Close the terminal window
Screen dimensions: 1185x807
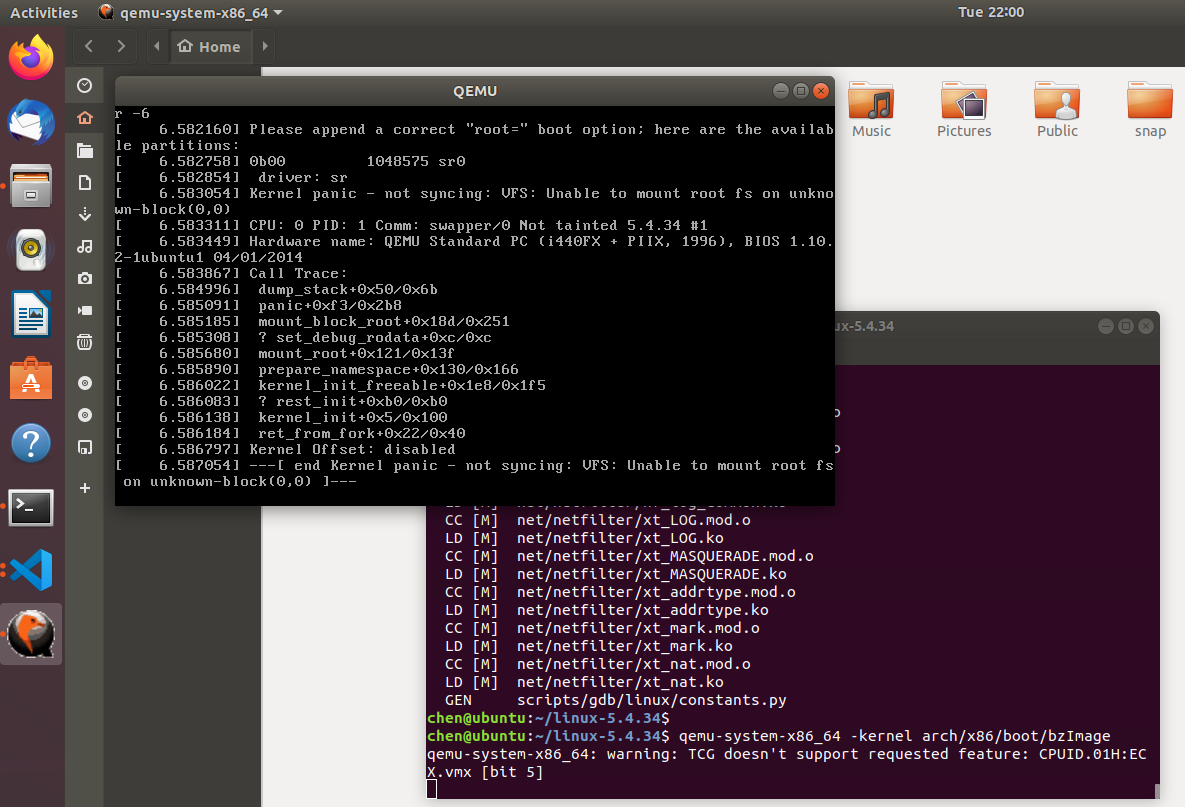pyautogui.click(x=1146, y=326)
